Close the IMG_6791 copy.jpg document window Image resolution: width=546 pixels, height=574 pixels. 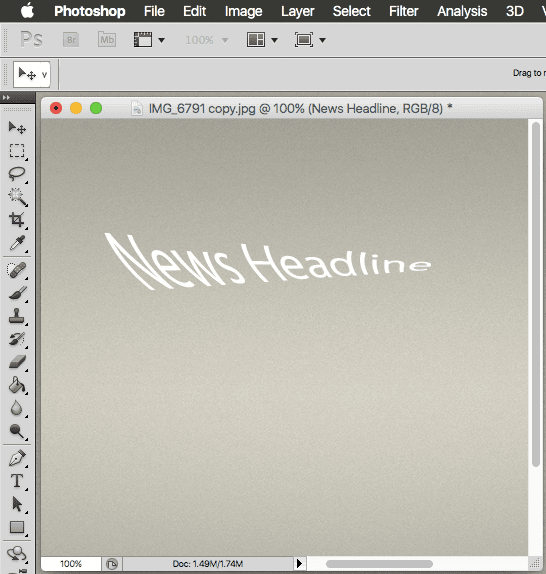56,108
